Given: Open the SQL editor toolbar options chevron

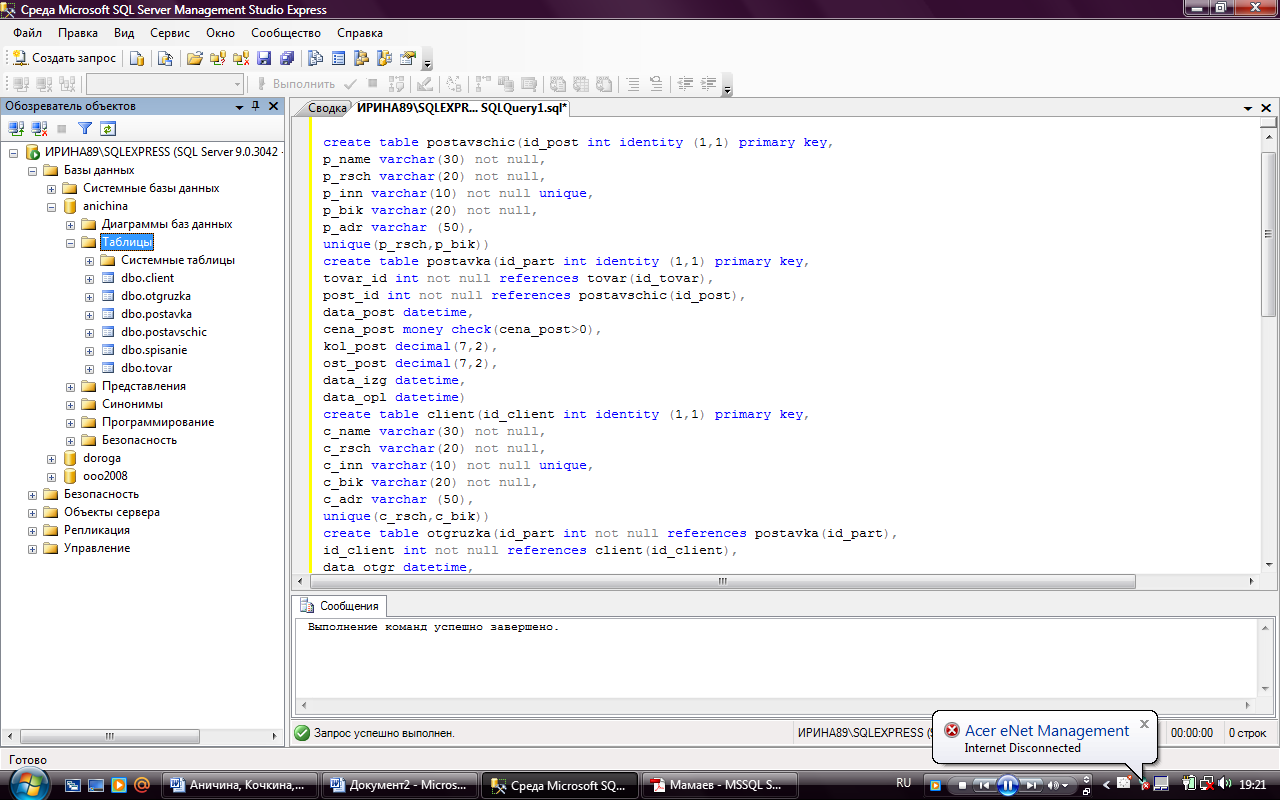Looking at the screenshot, I should click(727, 87).
